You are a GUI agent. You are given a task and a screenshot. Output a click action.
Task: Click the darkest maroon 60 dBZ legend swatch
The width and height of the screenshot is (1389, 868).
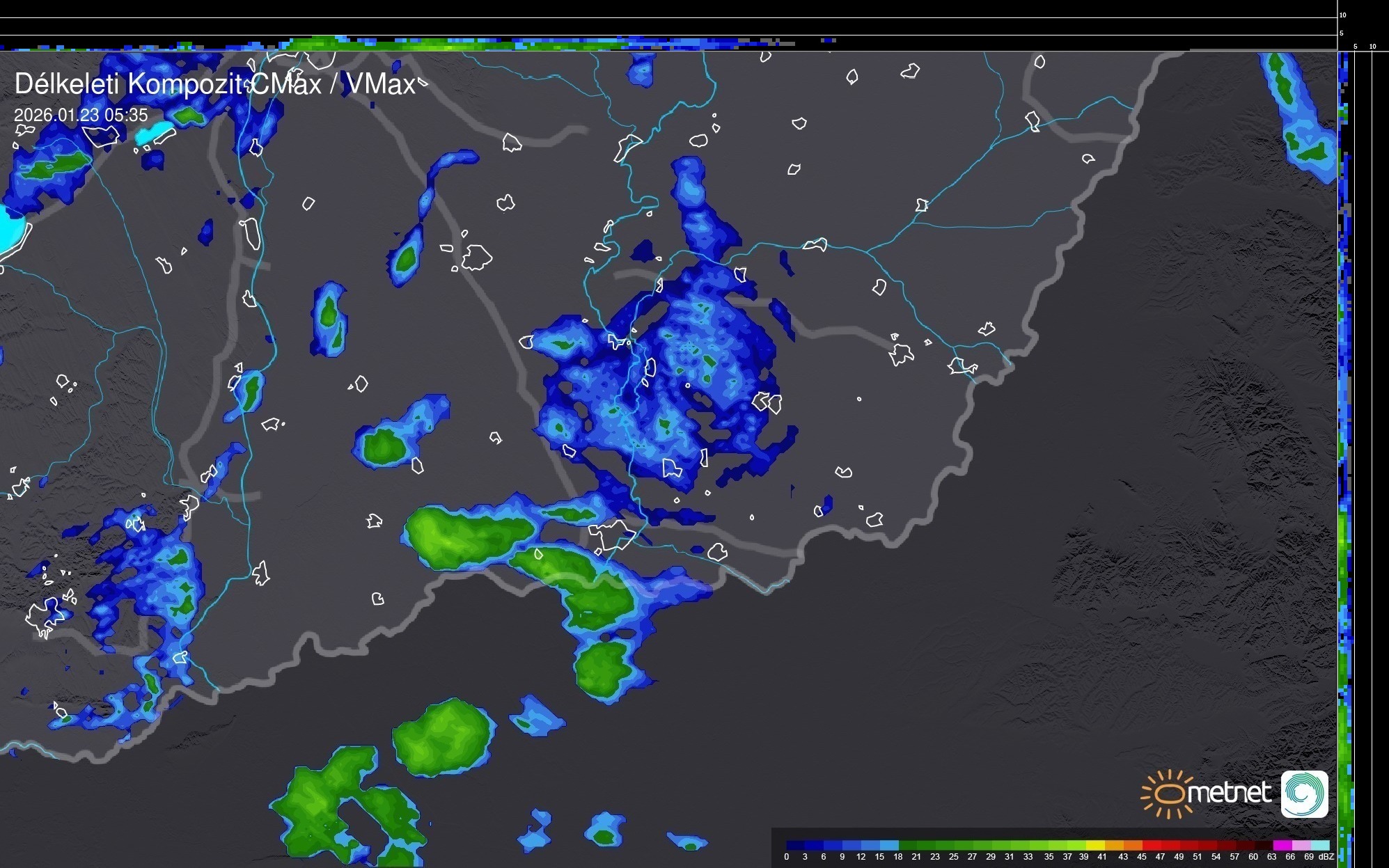1263,845
